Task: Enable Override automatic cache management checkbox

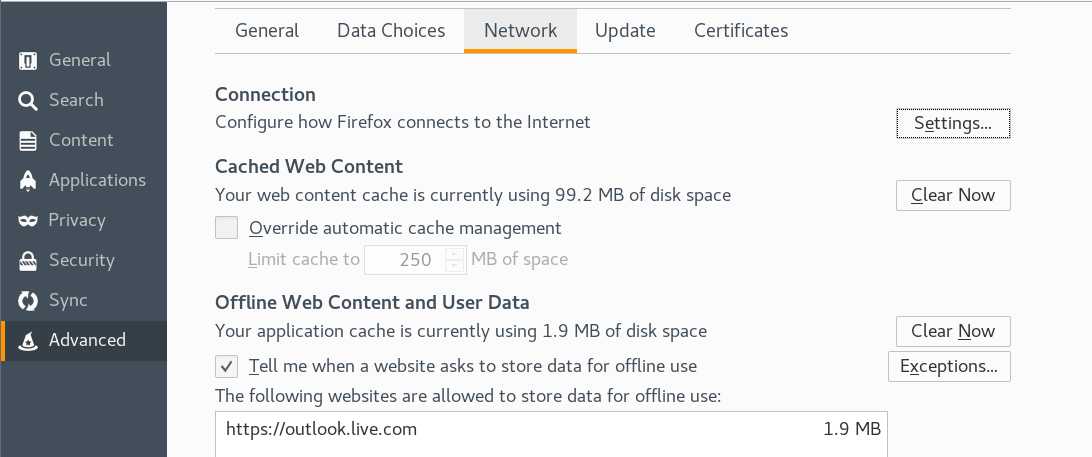Action: [227, 228]
